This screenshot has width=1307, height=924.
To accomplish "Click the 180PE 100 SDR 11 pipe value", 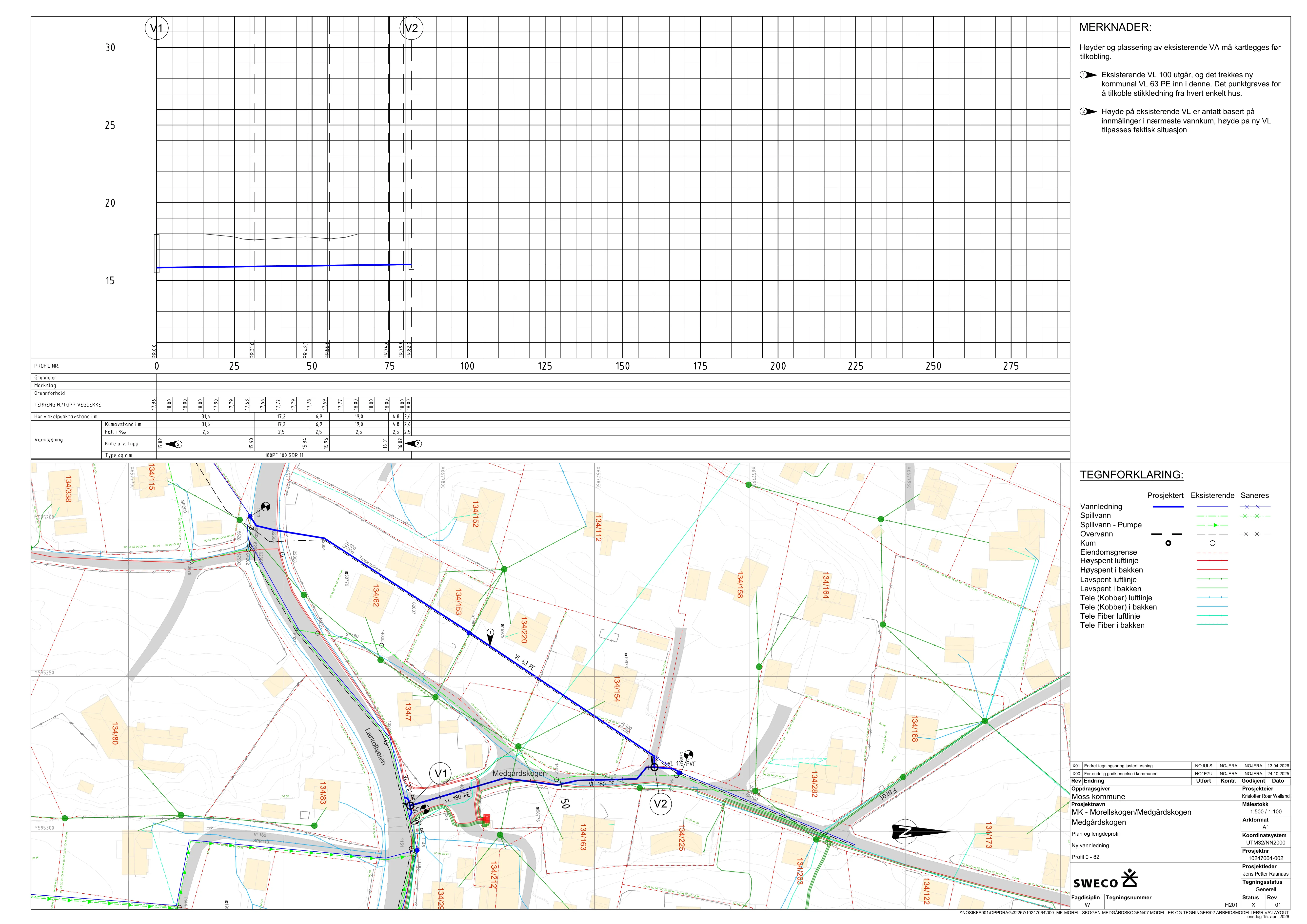I will click(284, 455).
